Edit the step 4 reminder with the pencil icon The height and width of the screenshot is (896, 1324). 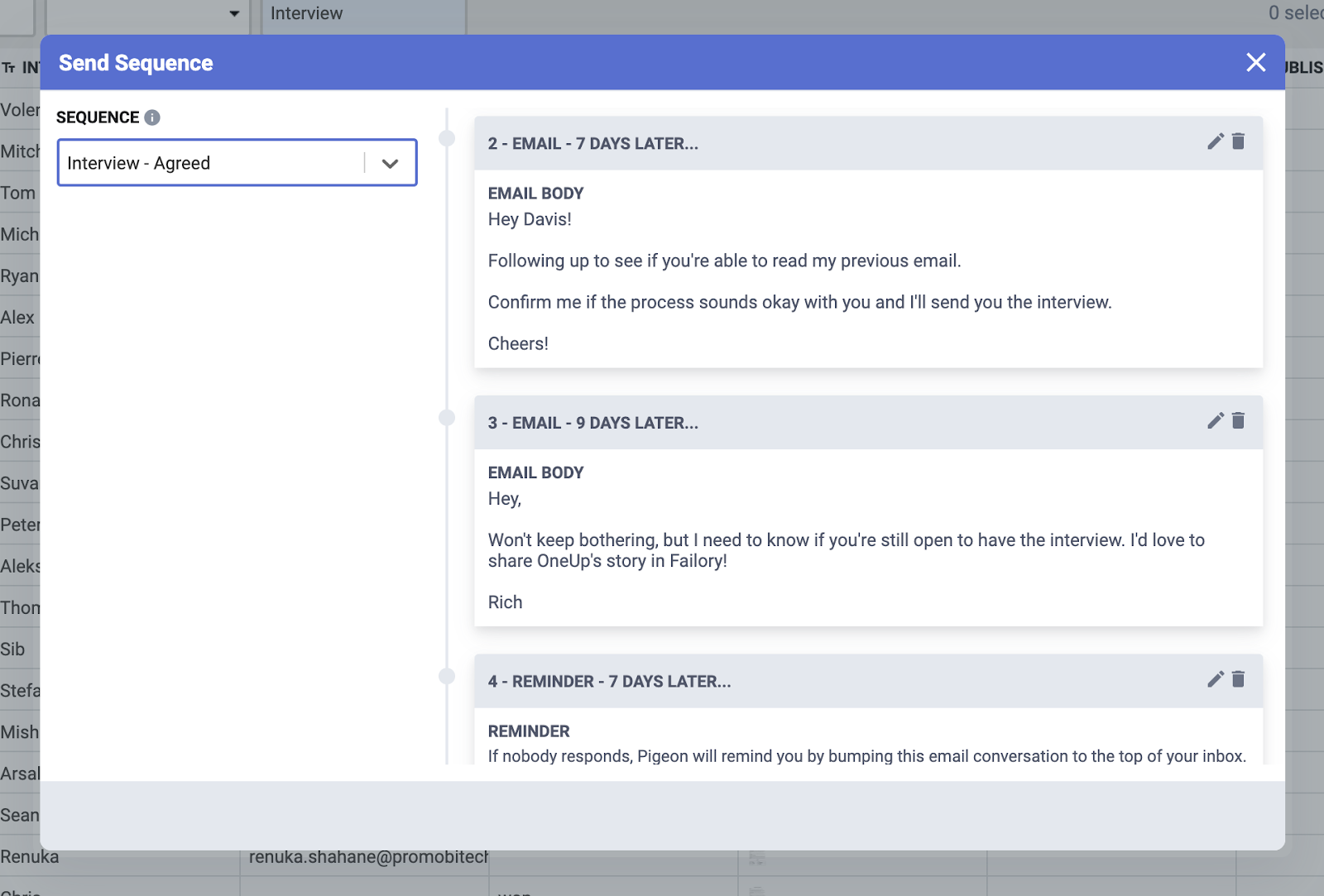pyautogui.click(x=1214, y=679)
